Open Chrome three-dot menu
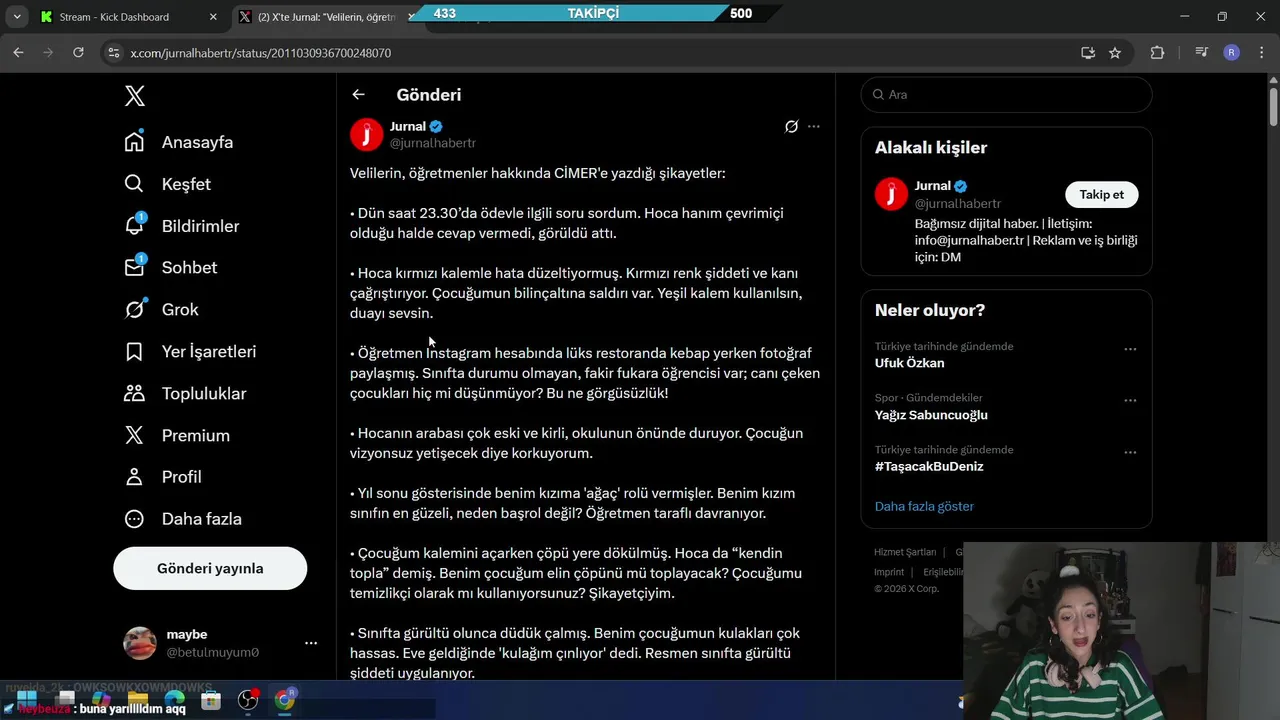Image resolution: width=1280 pixels, height=720 pixels. pos(1260,53)
